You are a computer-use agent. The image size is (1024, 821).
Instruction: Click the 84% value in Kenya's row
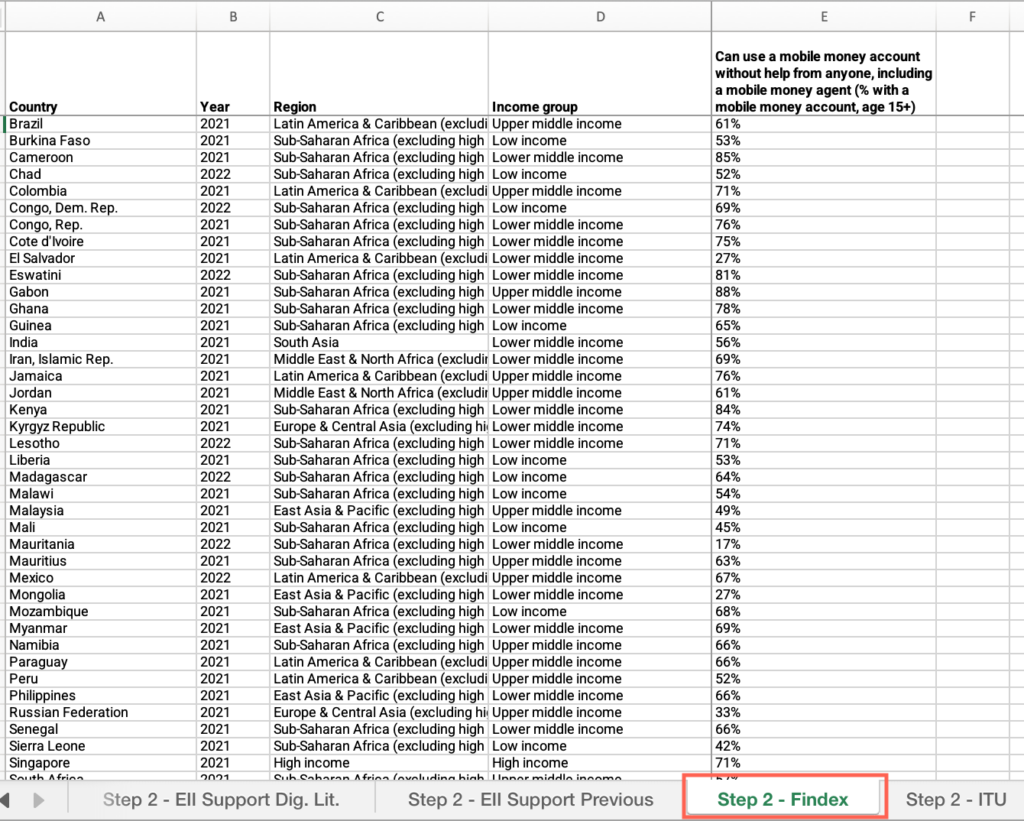tap(824, 410)
